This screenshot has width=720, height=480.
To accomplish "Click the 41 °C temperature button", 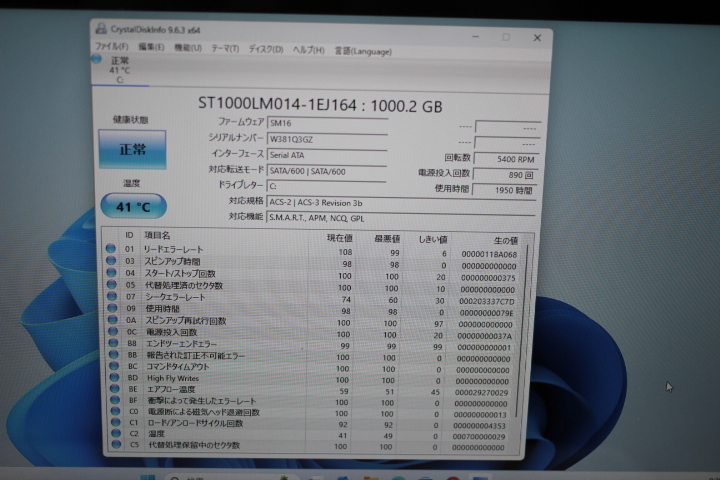I will point(134,206).
